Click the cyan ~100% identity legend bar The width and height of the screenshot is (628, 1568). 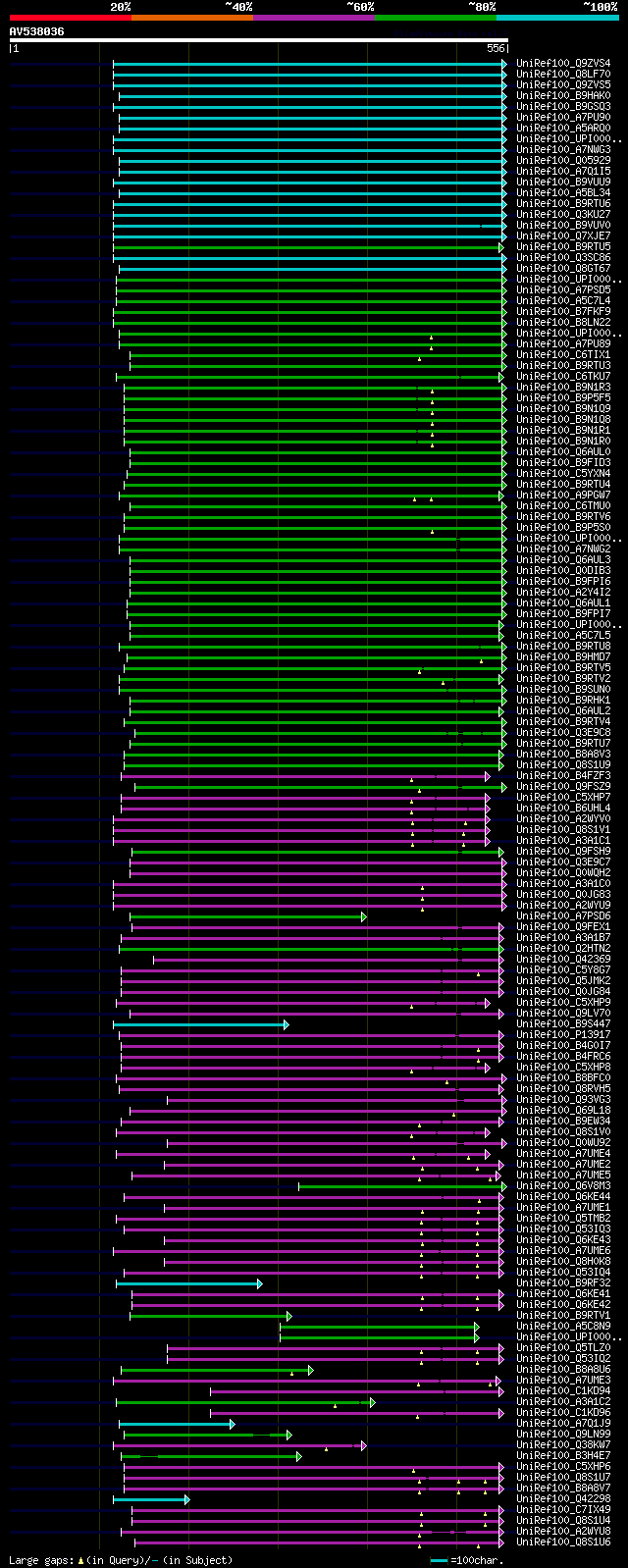click(x=557, y=18)
